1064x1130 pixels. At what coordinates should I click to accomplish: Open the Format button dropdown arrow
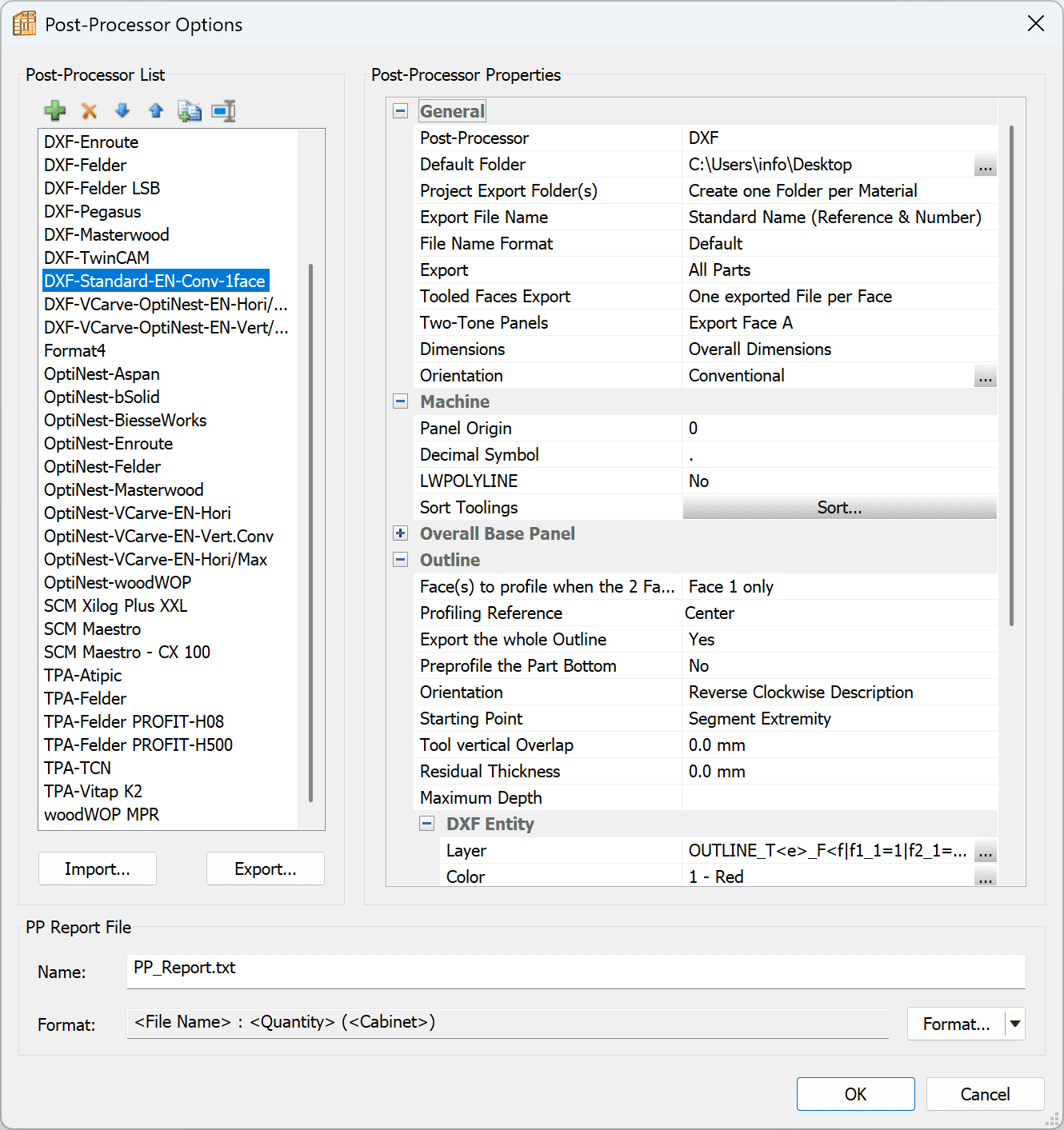coord(1015,1024)
